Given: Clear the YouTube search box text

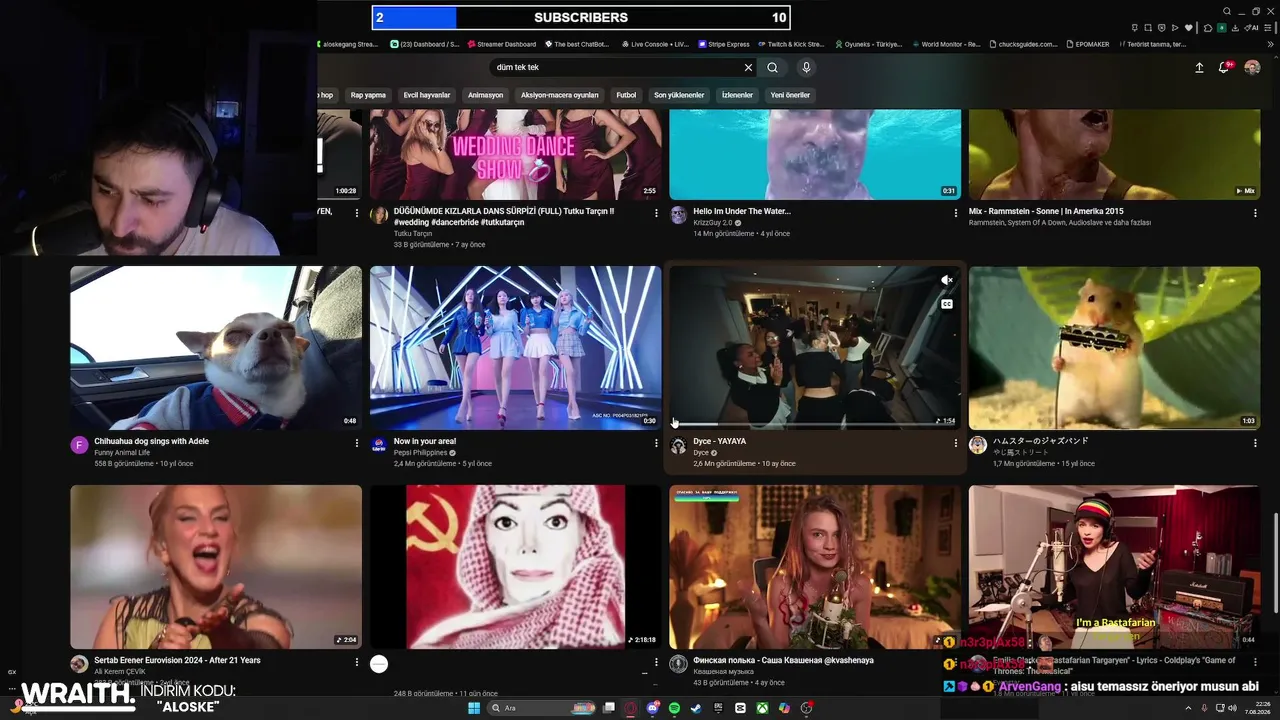Looking at the screenshot, I should (748, 68).
